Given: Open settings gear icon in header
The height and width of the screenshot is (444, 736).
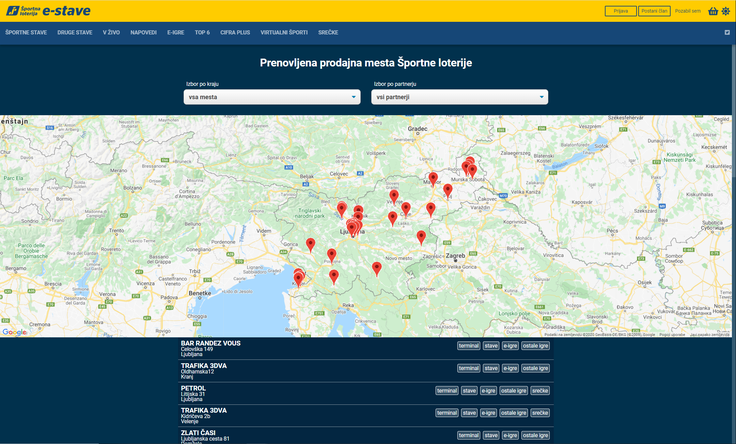Looking at the screenshot, I should coord(726,11).
